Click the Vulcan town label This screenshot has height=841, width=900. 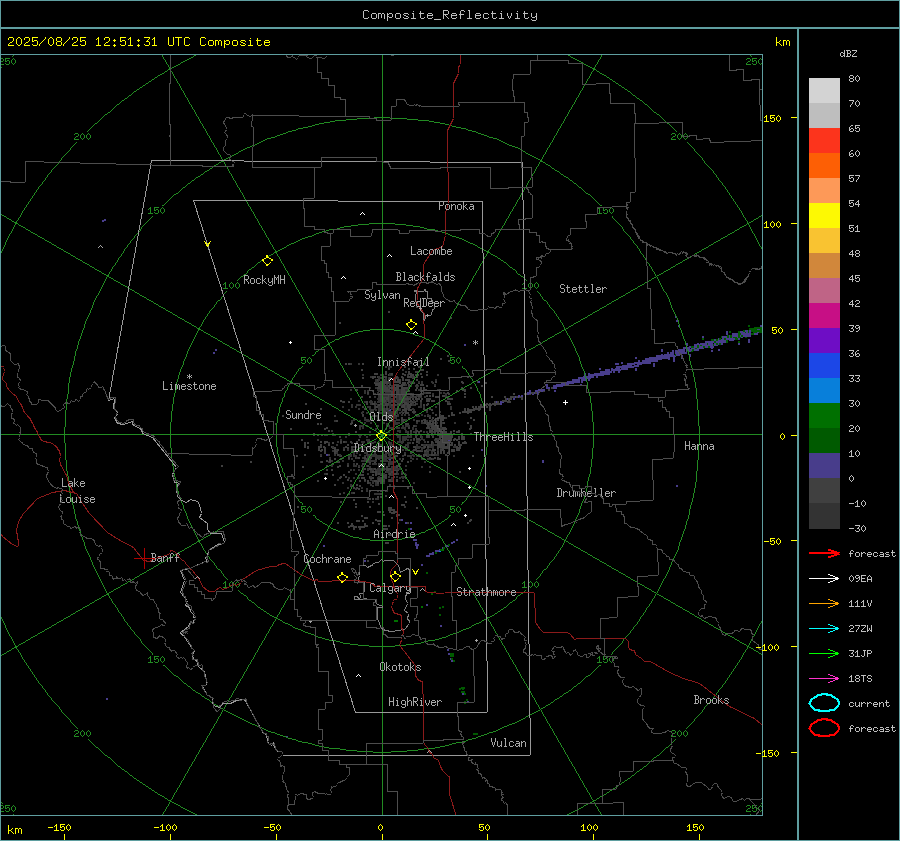508,743
